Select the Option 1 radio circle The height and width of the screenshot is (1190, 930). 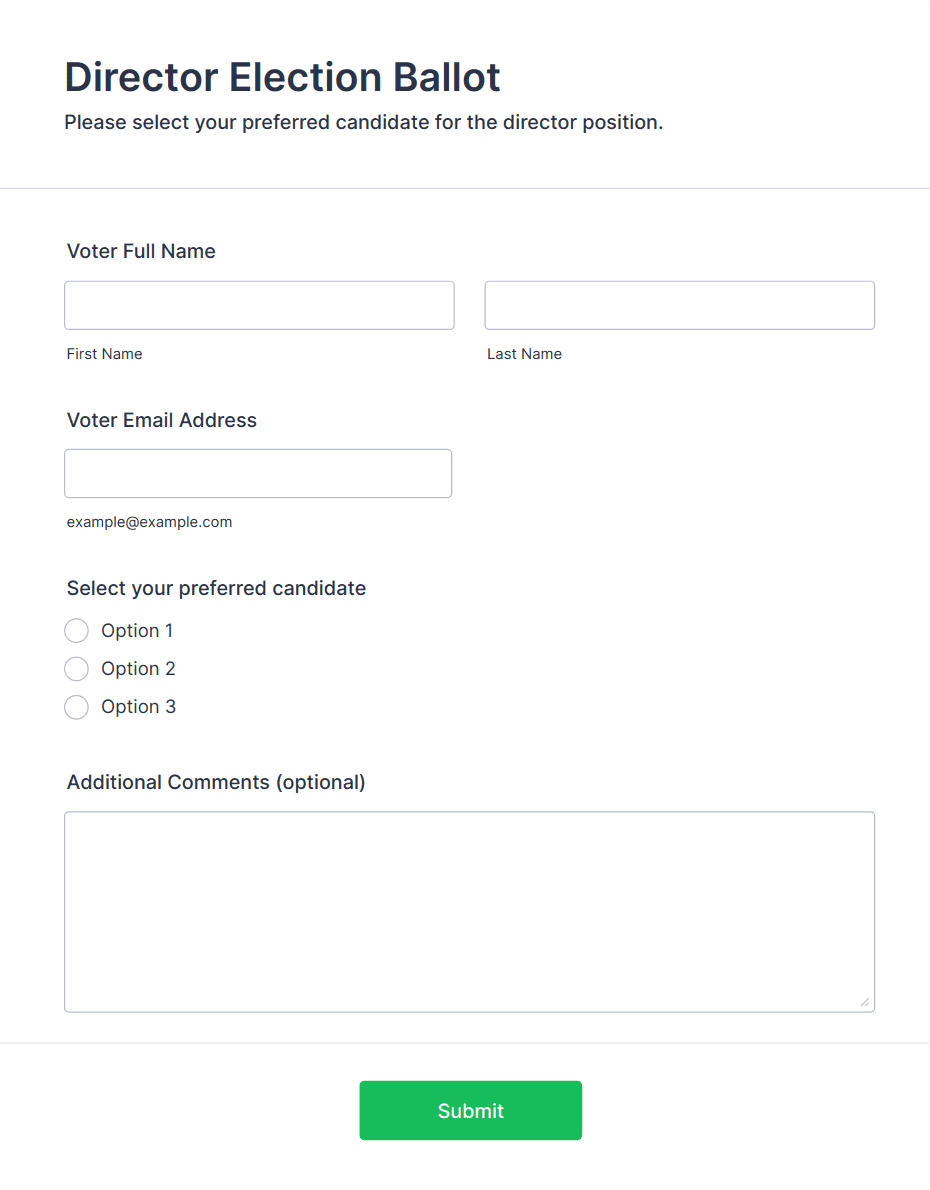pyautogui.click(x=76, y=631)
